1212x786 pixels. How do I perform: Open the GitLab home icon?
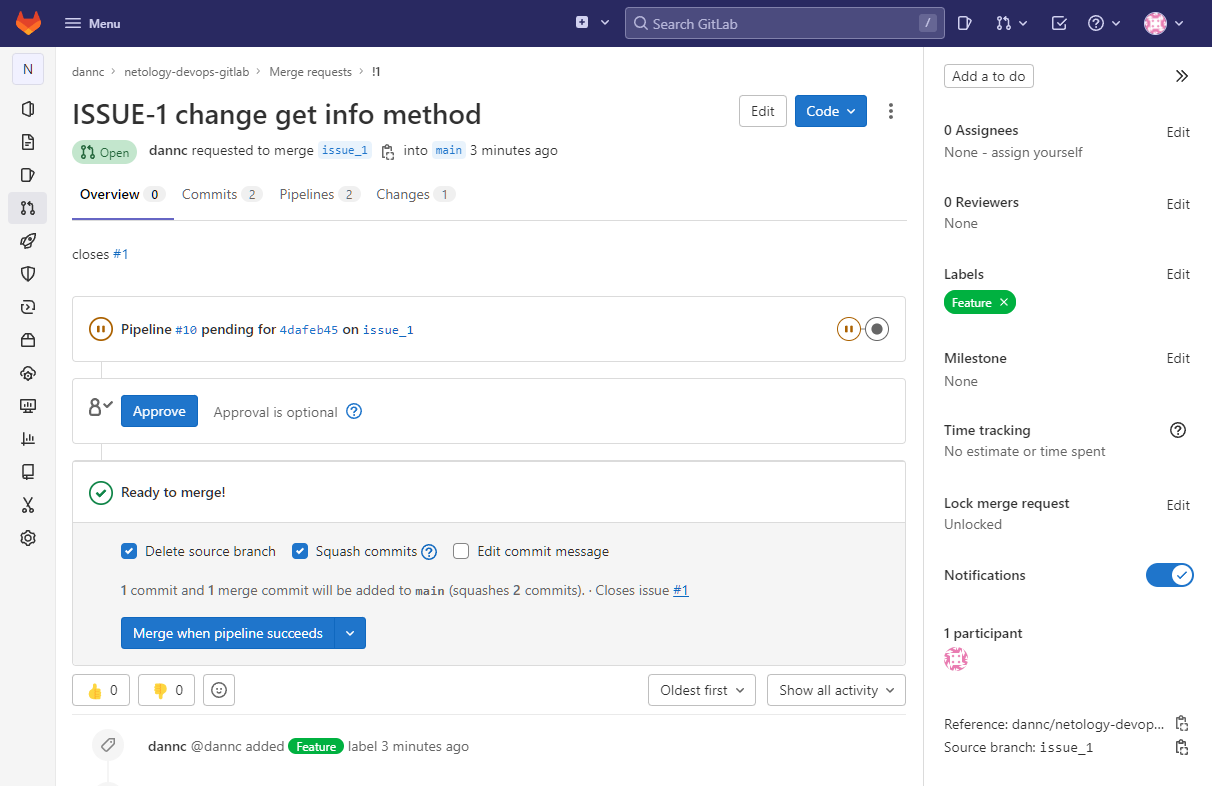28,22
